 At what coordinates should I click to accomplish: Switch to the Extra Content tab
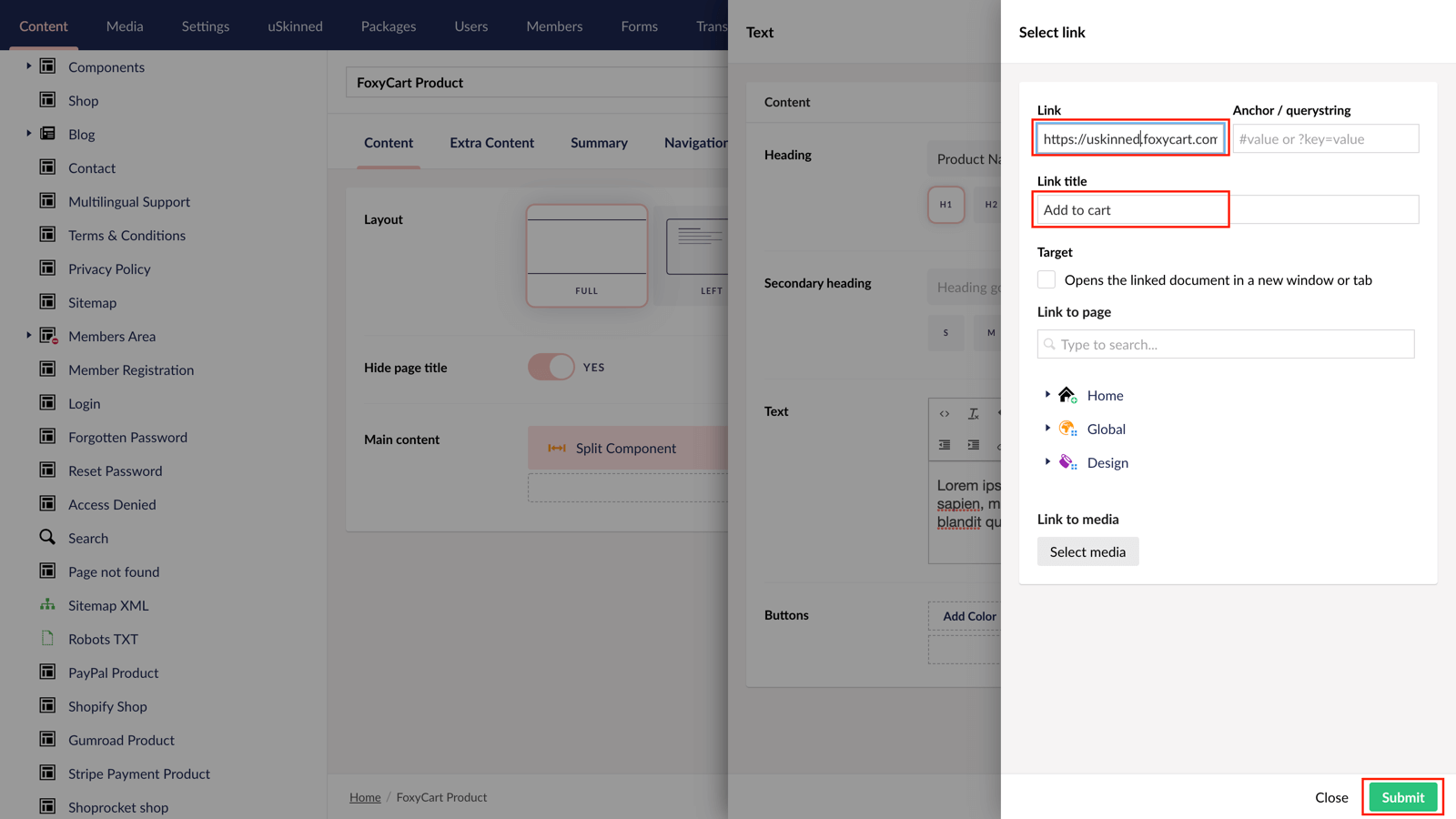[491, 143]
